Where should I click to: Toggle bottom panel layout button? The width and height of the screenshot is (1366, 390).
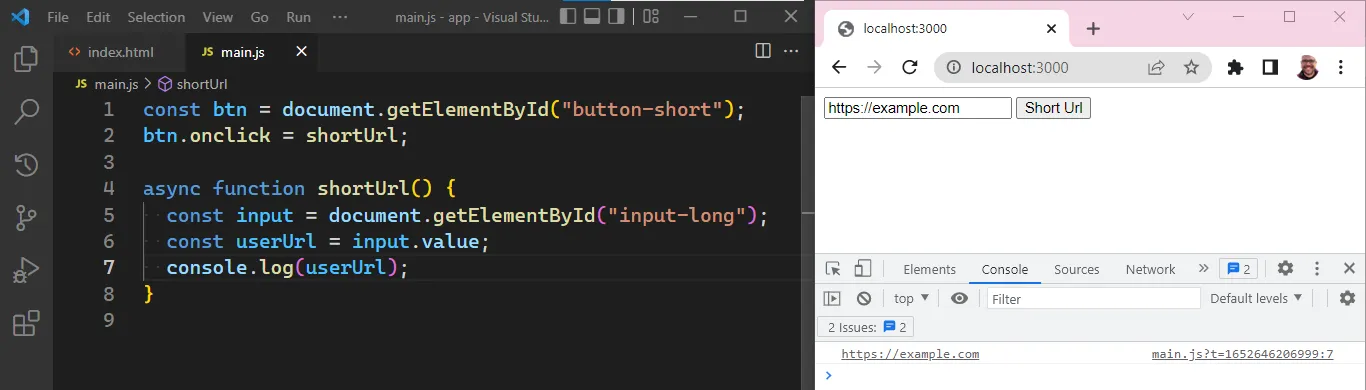[x=592, y=16]
